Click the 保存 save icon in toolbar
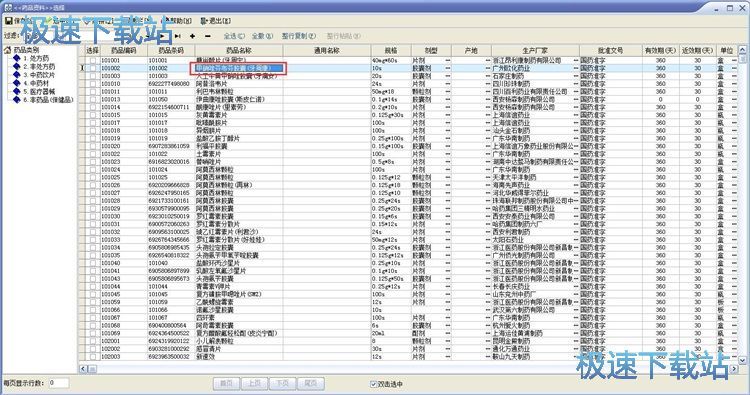The height and width of the screenshot is (395, 750). [x=9, y=21]
